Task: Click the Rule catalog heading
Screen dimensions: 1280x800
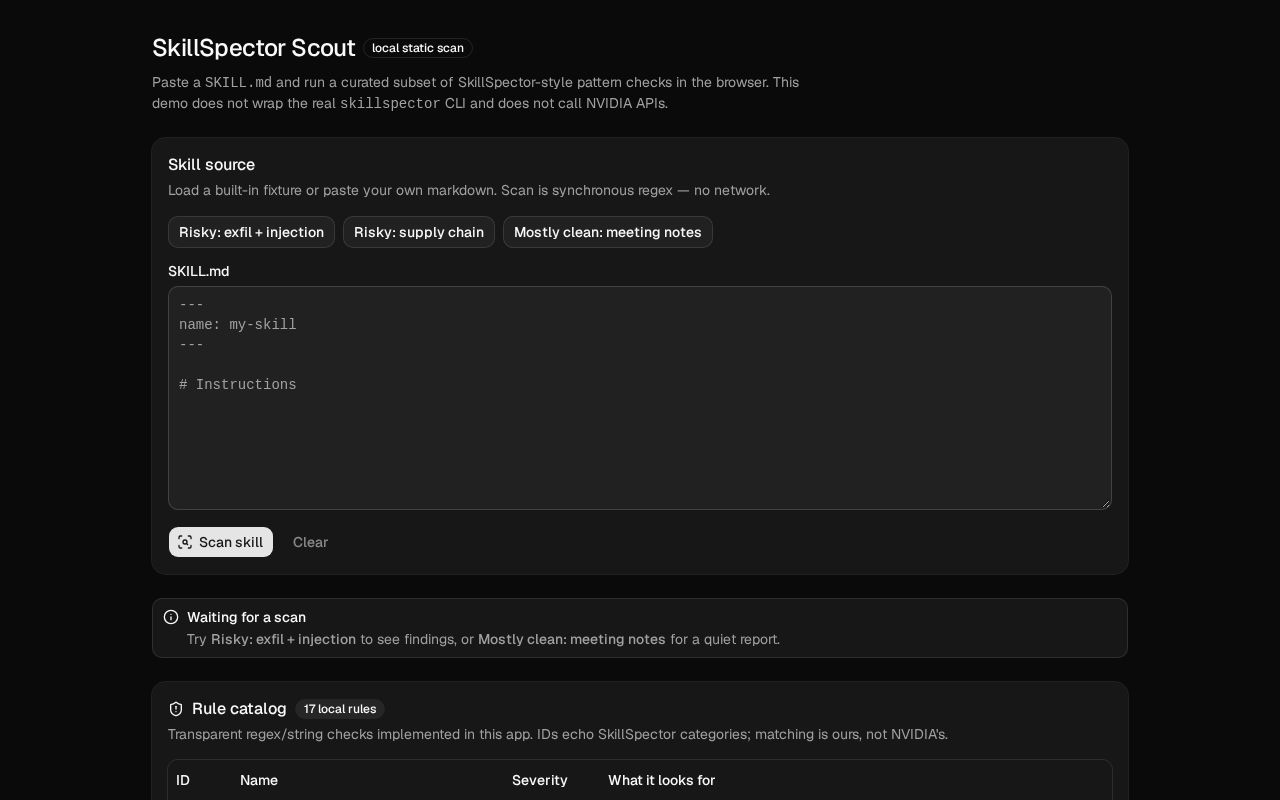Action: pos(239,709)
